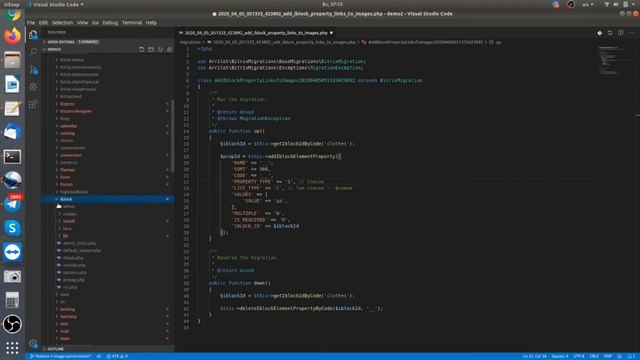Click the UTF-8 encoding in status bar
Image resolution: width=640 pixels, height=360 pixels.
(579, 356)
